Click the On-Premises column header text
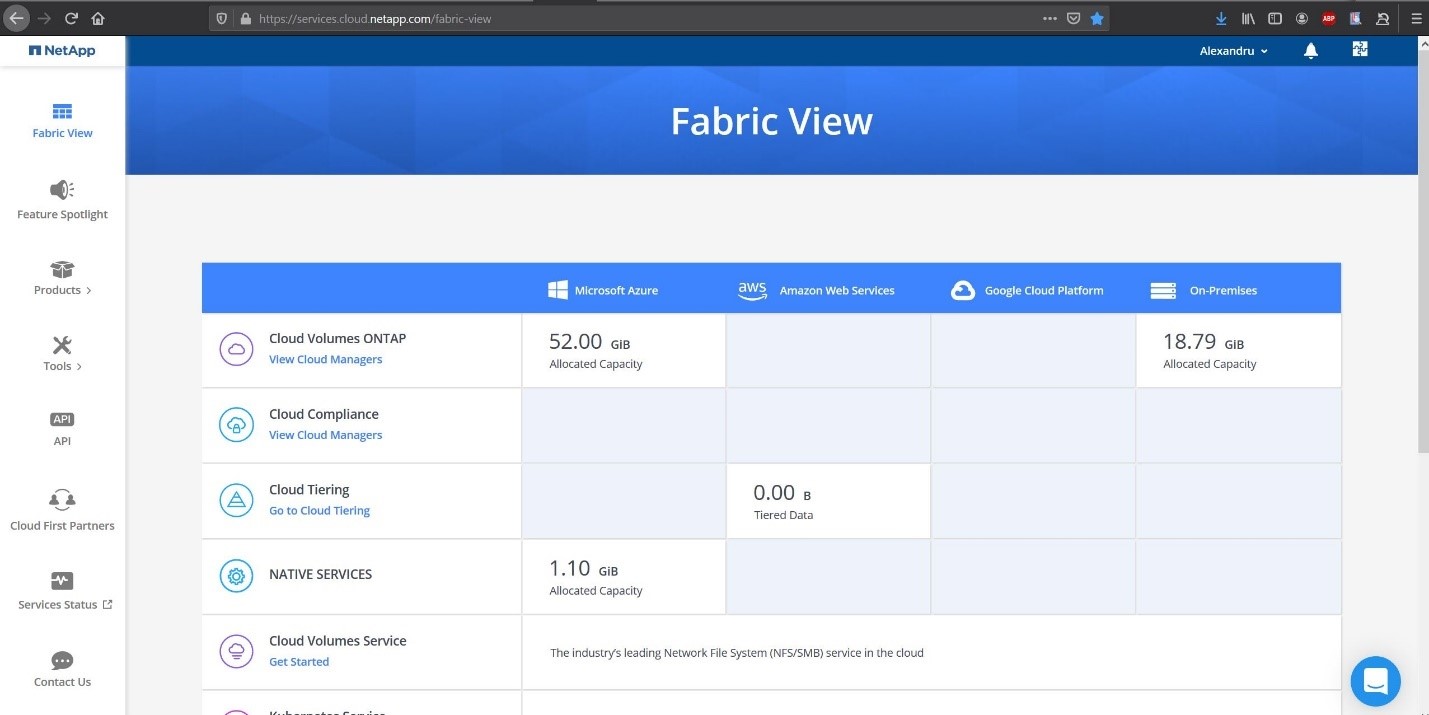Viewport: 1429px width, 715px height. [1223, 290]
